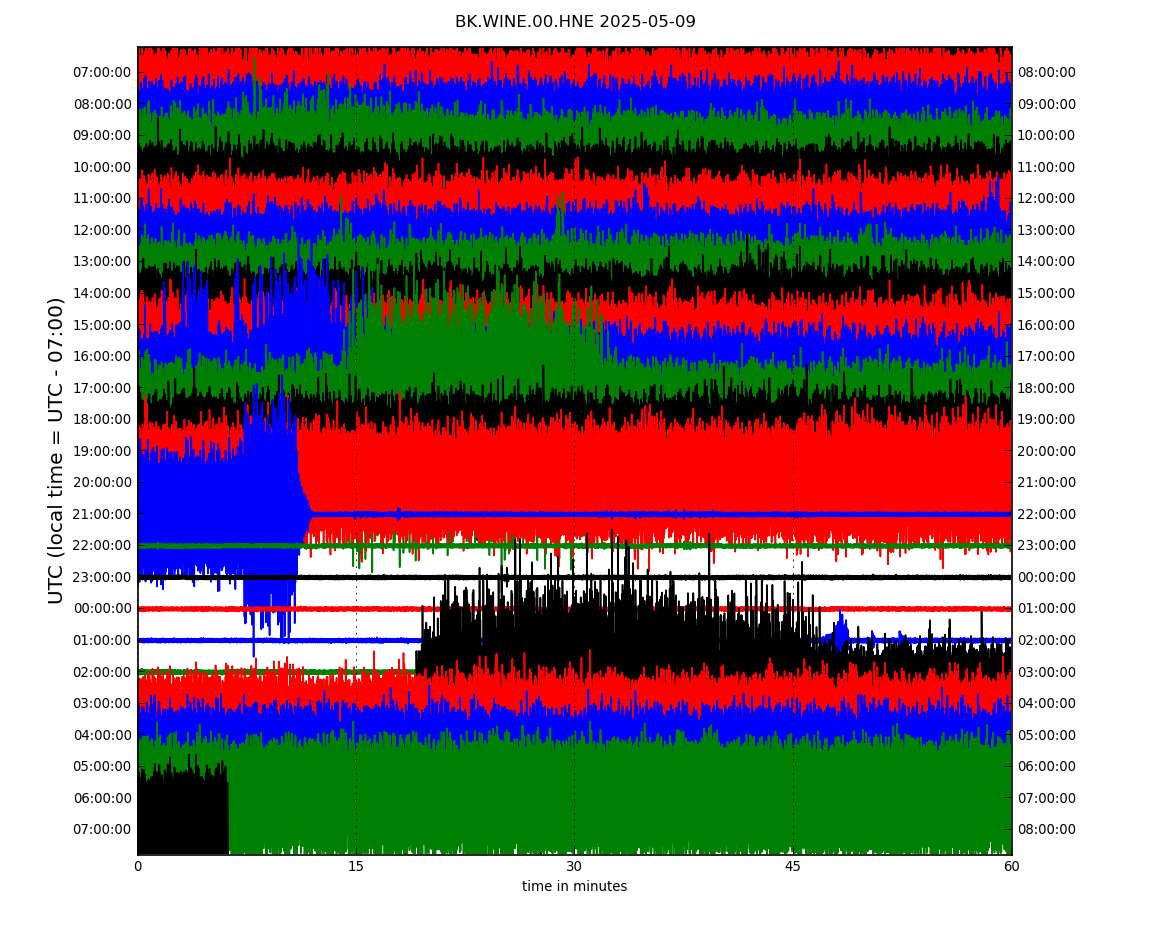Click the 18:00:00 UTC label on left axis
The height and width of the screenshot is (950, 1150).
pos(102,420)
